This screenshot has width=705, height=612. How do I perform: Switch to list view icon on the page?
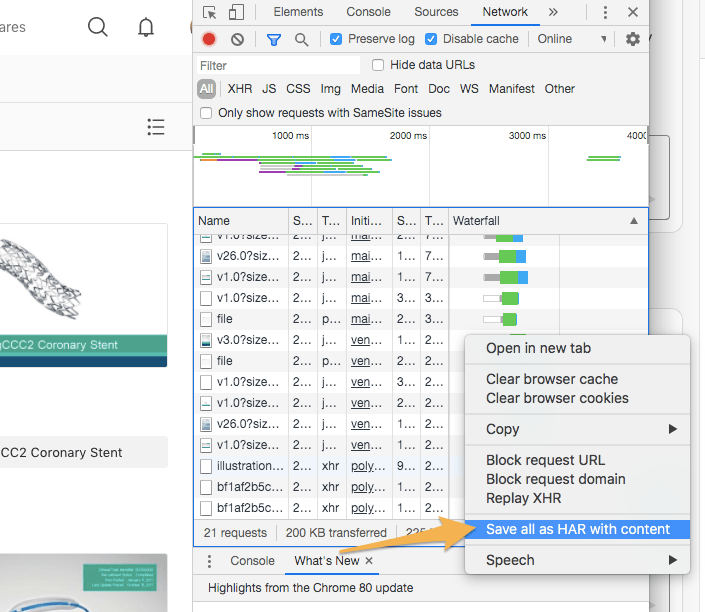point(156,127)
